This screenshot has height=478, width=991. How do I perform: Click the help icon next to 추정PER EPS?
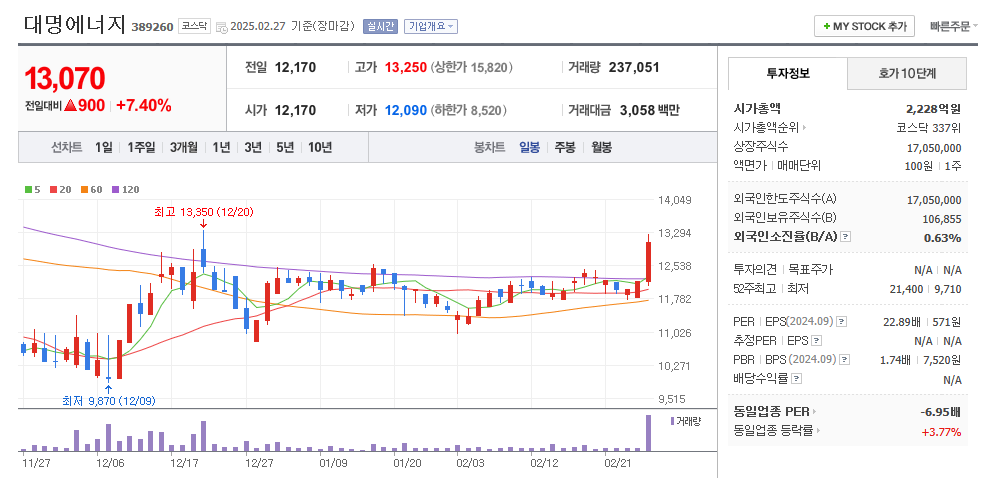pyautogui.click(x=817, y=341)
